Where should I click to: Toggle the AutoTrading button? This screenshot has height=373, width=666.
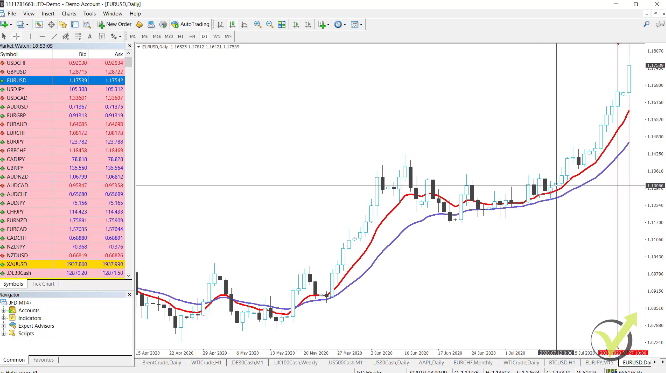click(190, 25)
